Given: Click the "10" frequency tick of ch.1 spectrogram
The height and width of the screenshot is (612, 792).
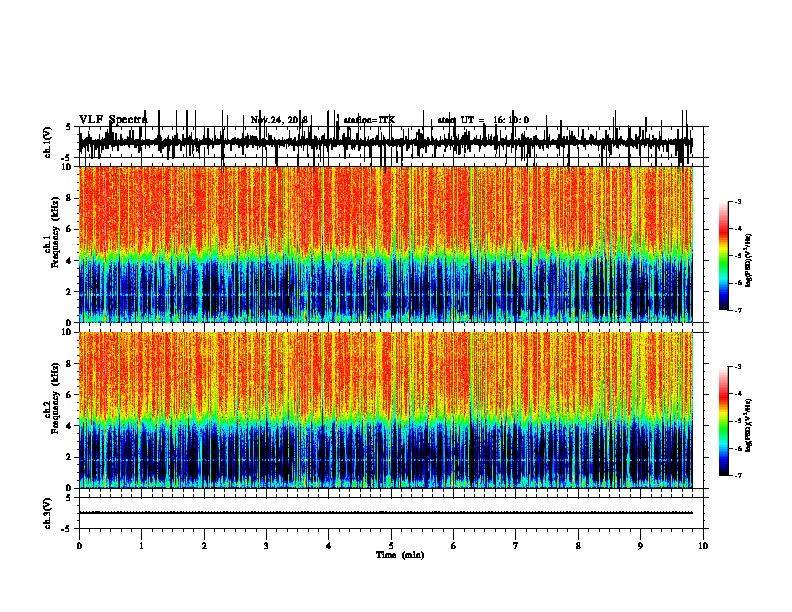Looking at the screenshot, I should point(67,167).
